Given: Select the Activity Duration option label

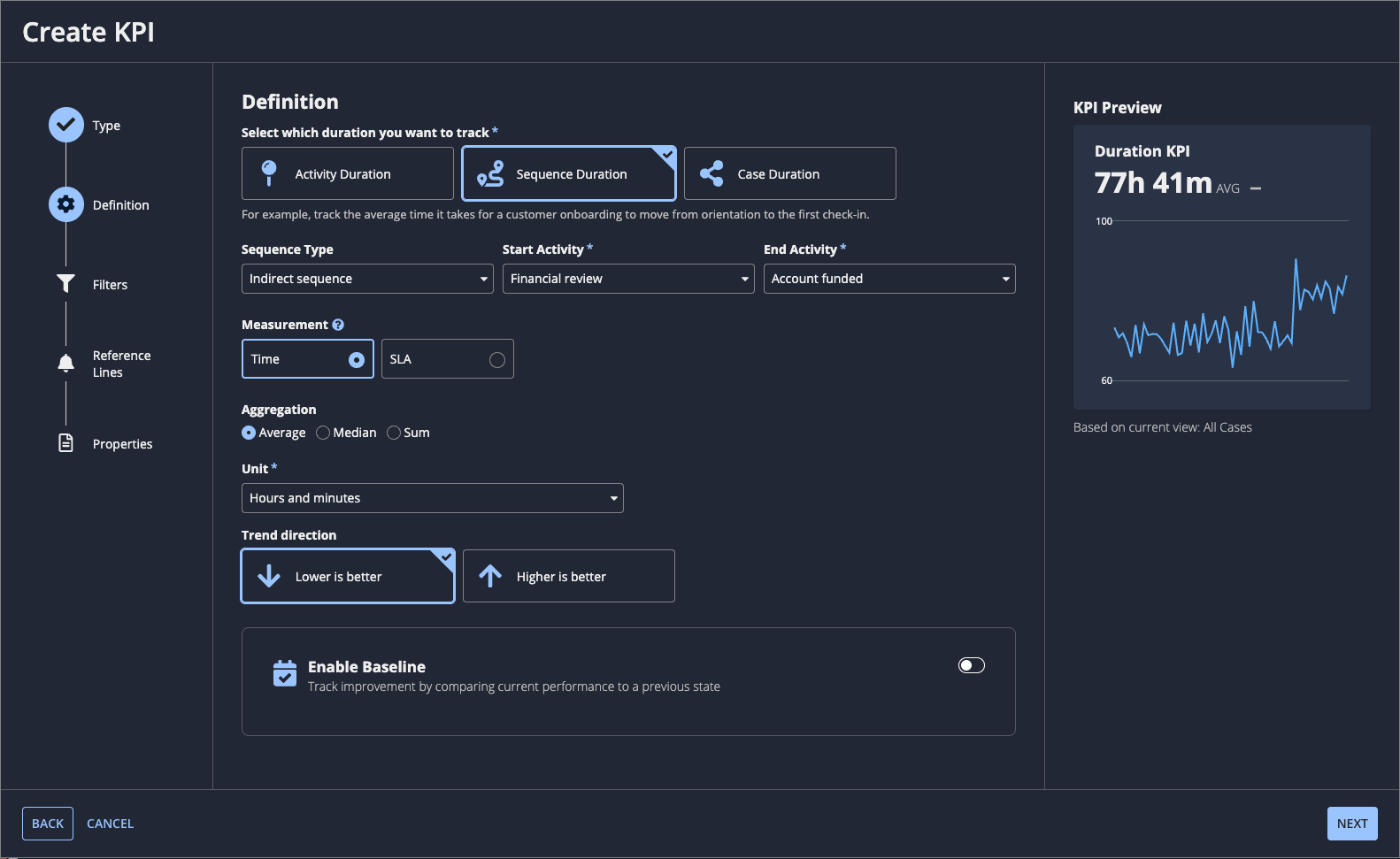Looking at the screenshot, I should click(x=342, y=174).
